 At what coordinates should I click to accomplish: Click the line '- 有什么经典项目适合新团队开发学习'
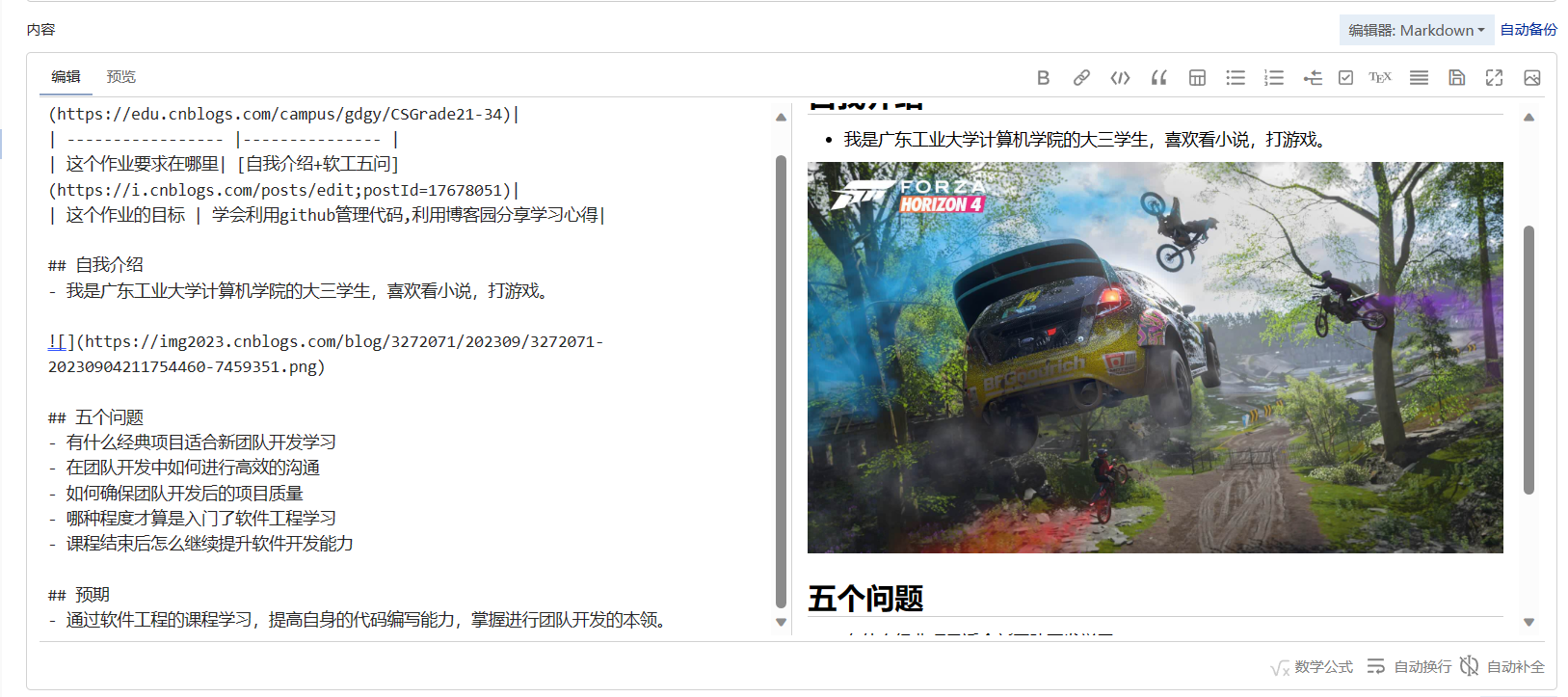[x=193, y=442]
